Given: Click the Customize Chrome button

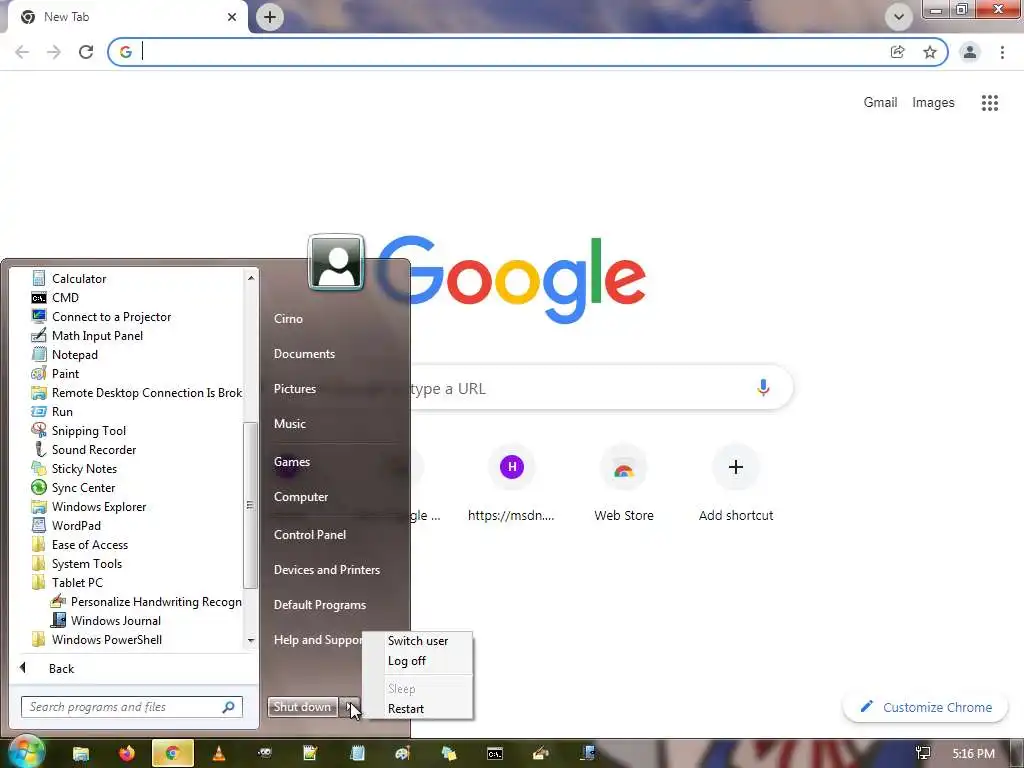Looking at the screenshot, I should point(925,707).
